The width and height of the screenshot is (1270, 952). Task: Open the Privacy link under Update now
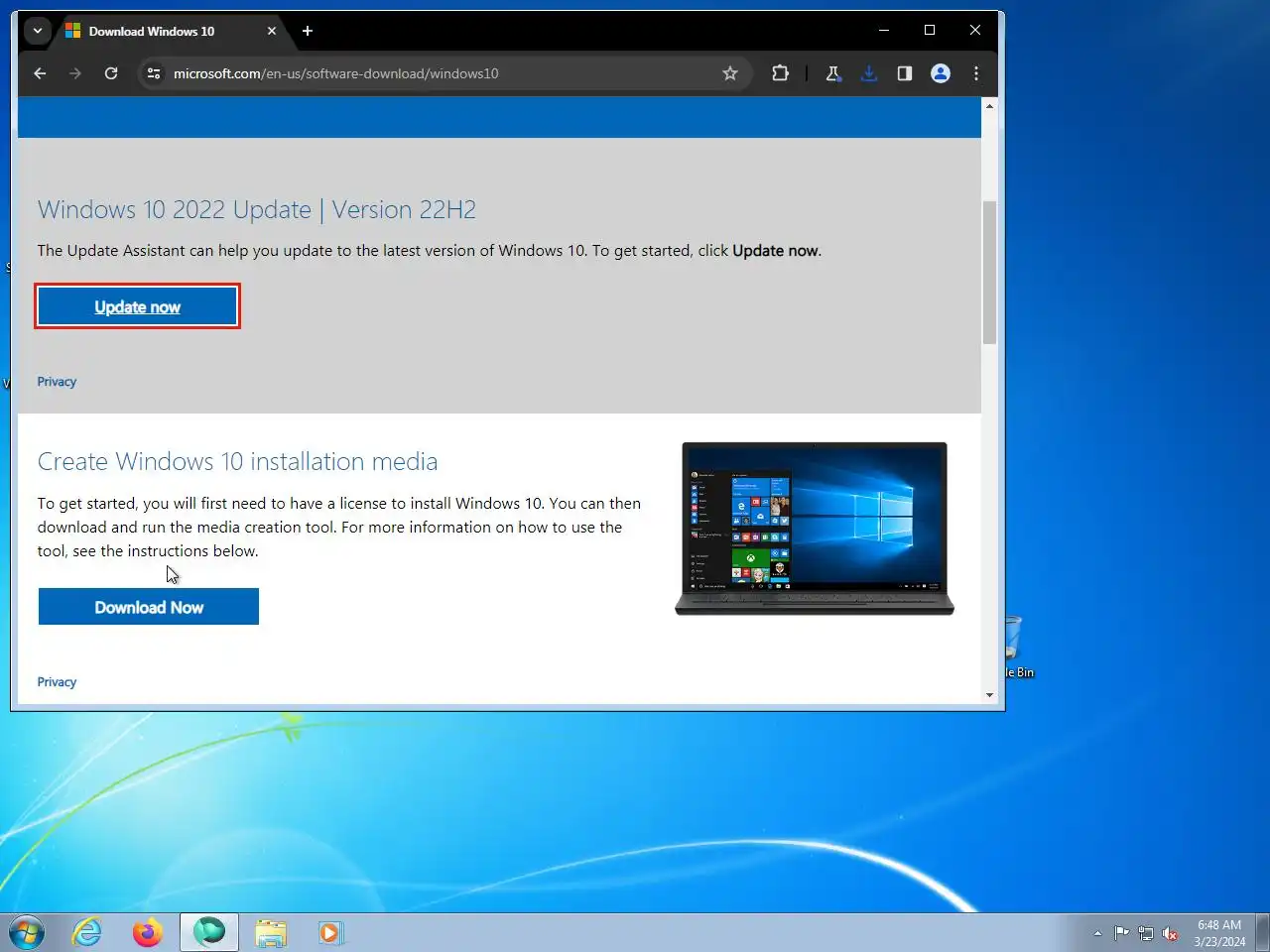pos(57,382)
